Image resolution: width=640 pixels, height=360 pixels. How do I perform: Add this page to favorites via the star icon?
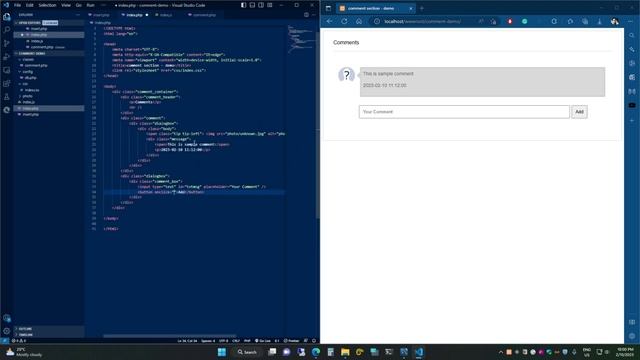coord(493,21)
